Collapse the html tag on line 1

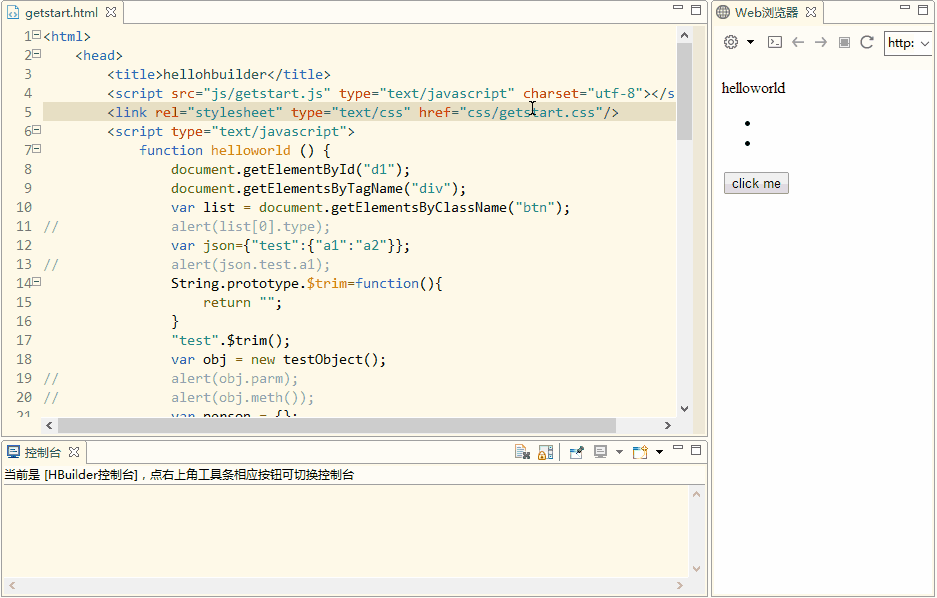click(36, 35)
